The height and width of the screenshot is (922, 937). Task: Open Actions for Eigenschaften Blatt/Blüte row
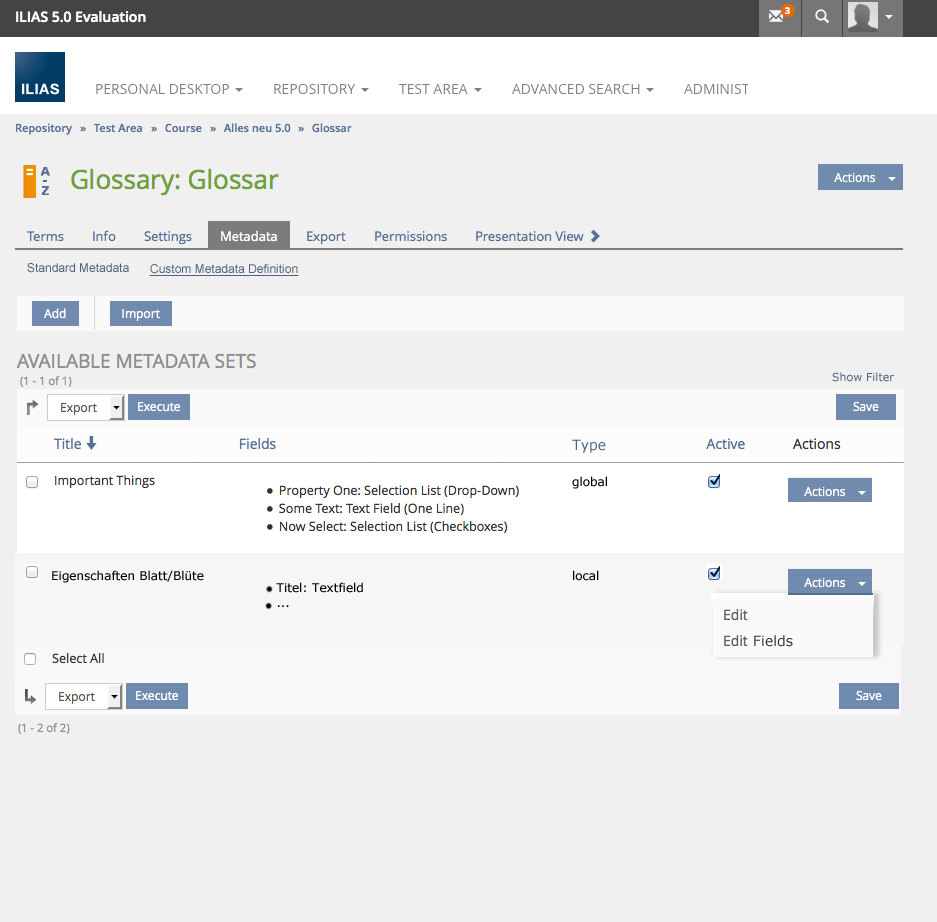829,582
